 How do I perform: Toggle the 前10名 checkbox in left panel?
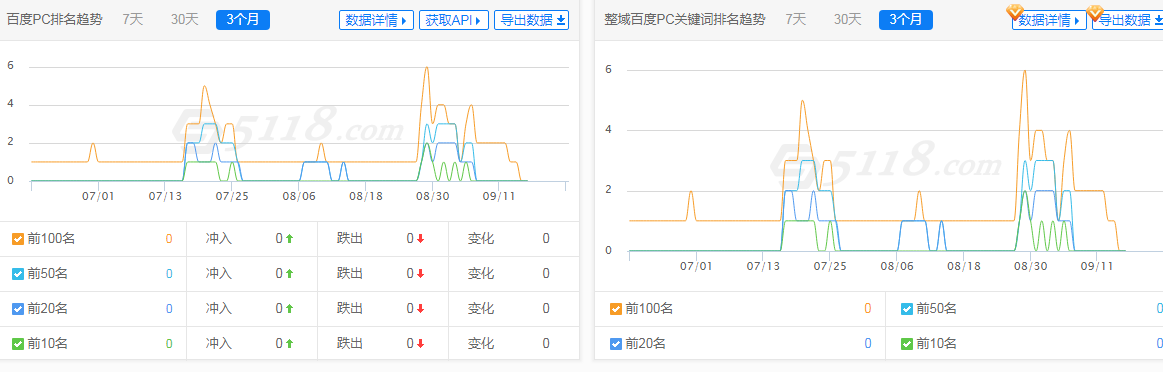18,344
